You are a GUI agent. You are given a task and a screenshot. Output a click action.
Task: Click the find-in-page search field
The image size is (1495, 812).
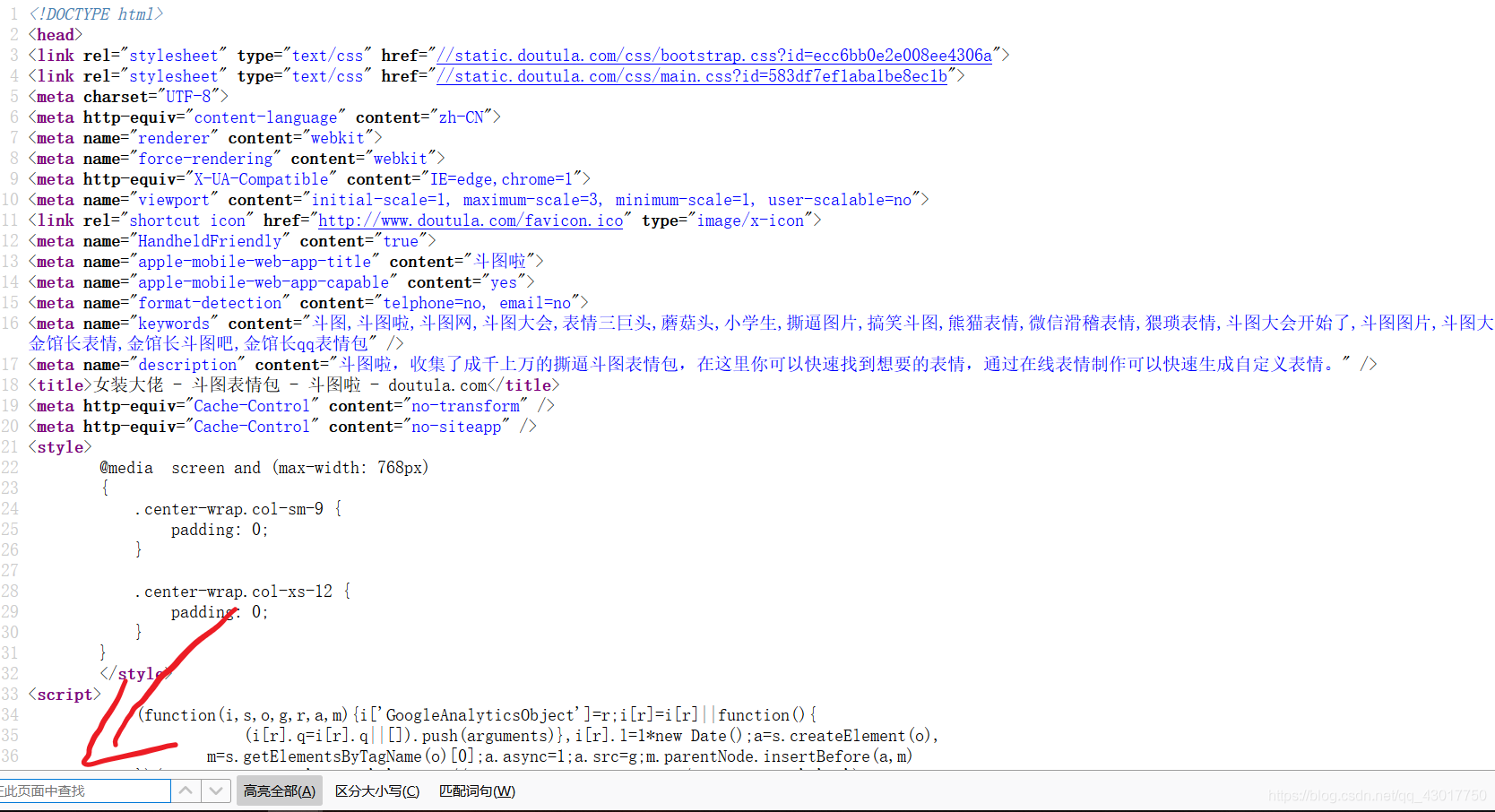84,791
